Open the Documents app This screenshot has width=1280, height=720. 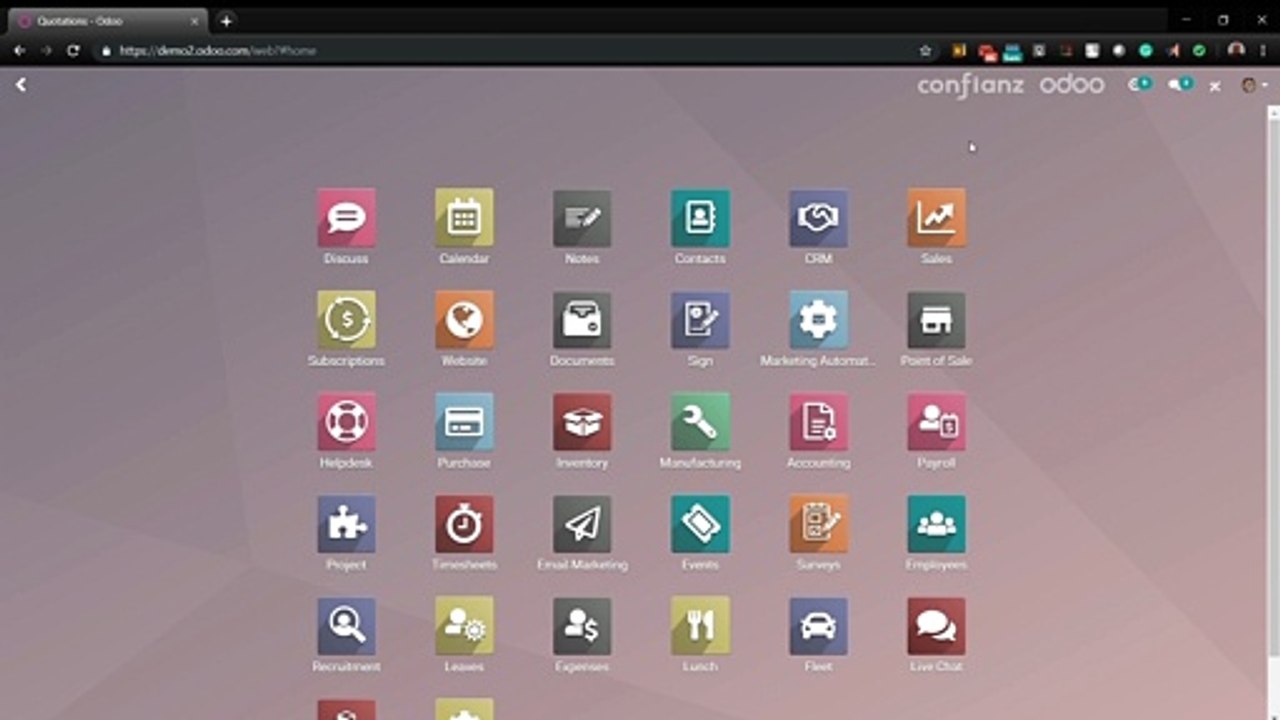[x=582, y=320]
